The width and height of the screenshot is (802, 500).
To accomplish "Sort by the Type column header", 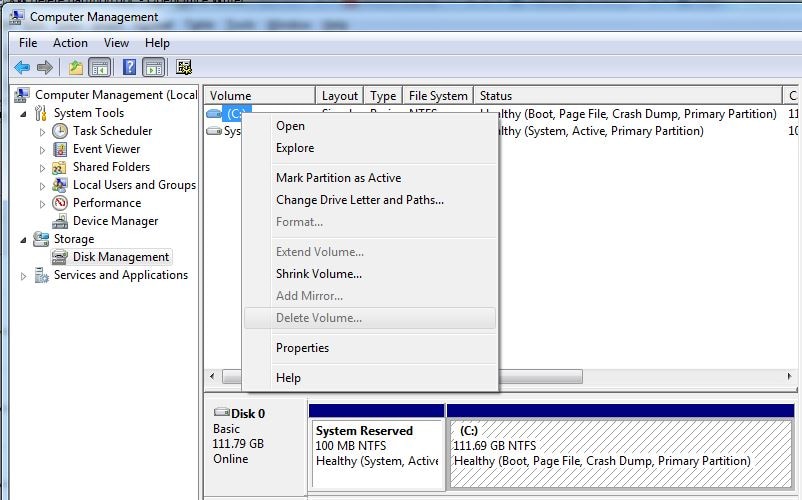I will click(383, 96).
